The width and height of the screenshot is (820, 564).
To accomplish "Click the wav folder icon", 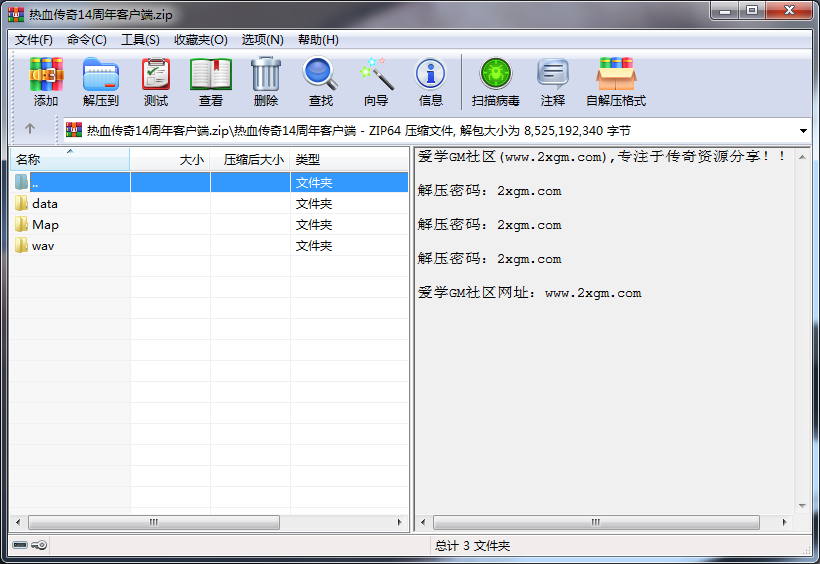I will [21, 245].
